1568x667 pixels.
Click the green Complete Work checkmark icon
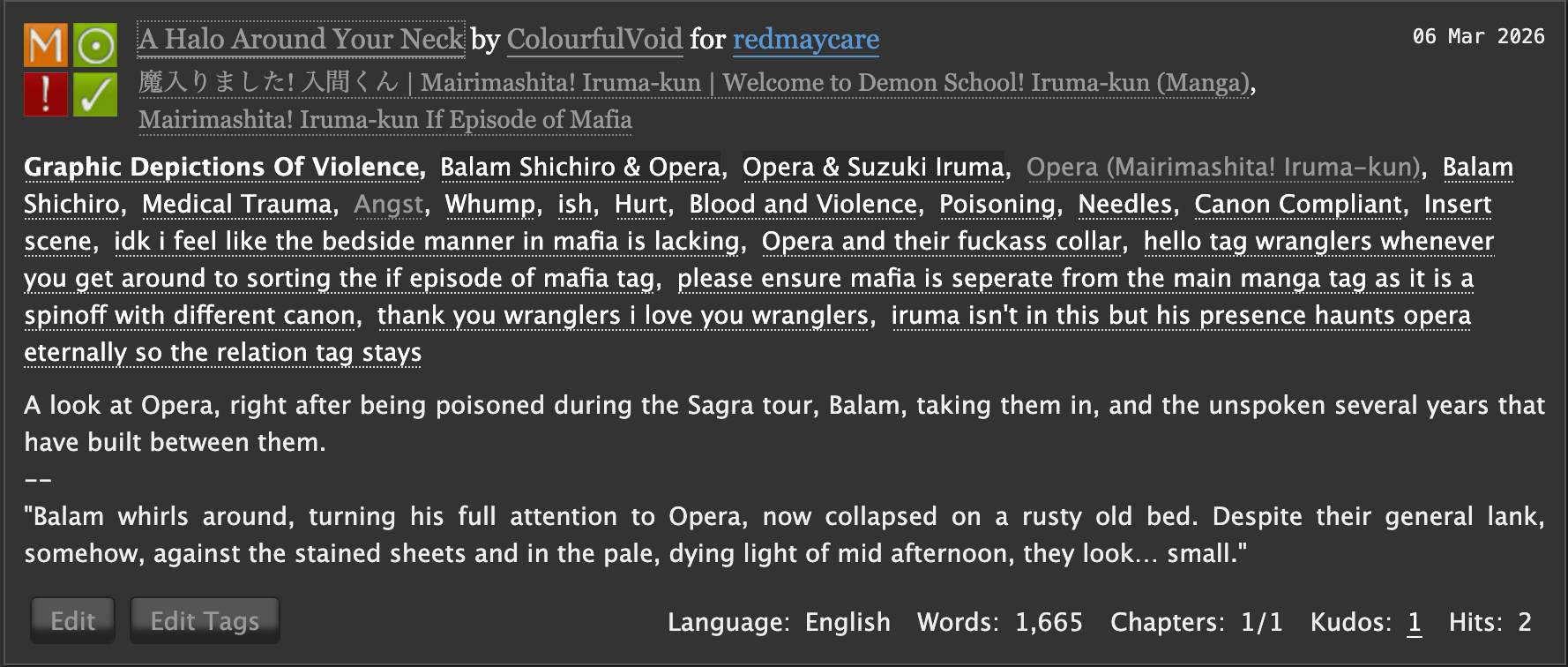[x=95, y=94]
